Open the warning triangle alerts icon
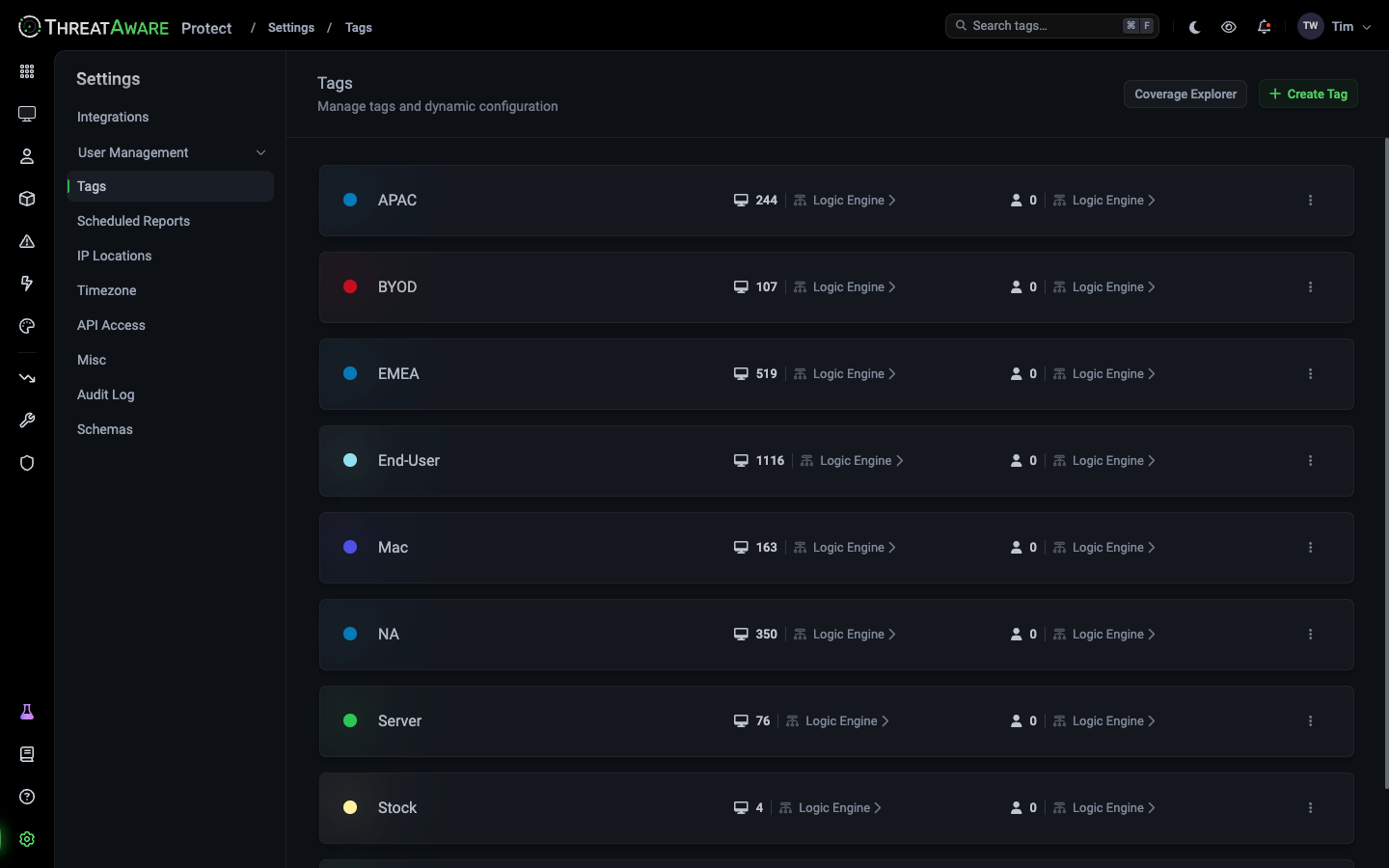Screen dimensions: 1389x868 coord(27,241)
